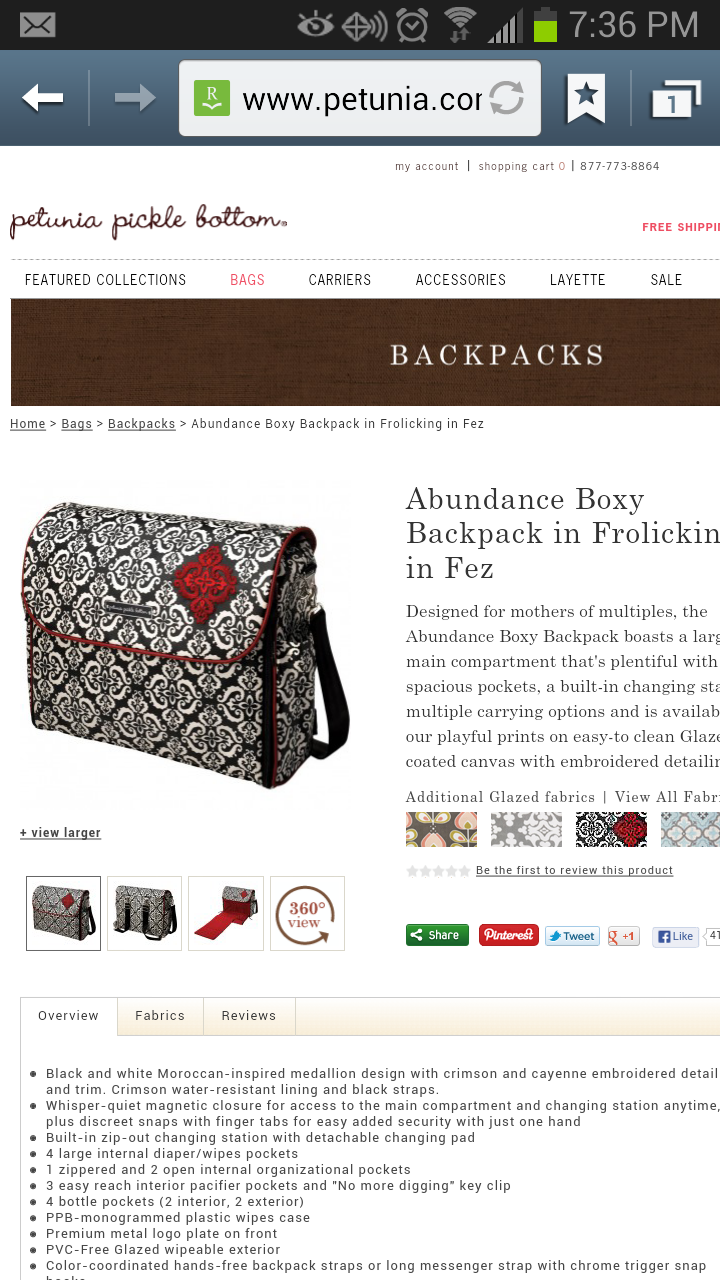Share product via green Share button

tap(437, 935)
